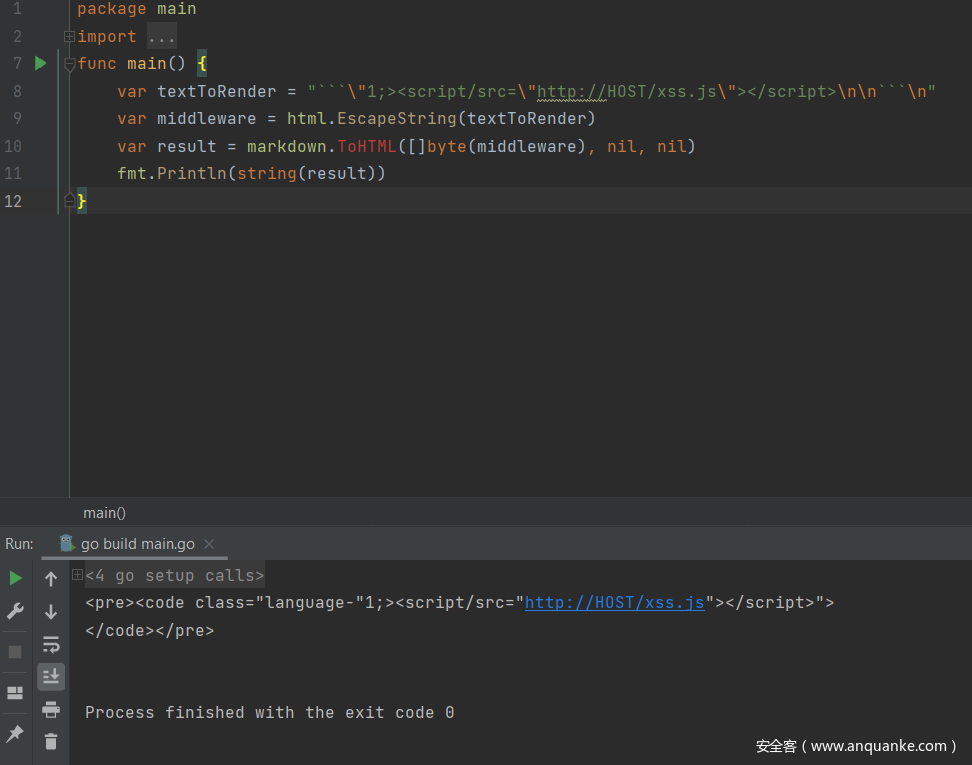972x765 pixels.
Task: Toggle scroll to end of output
Action: pos(51,676)
